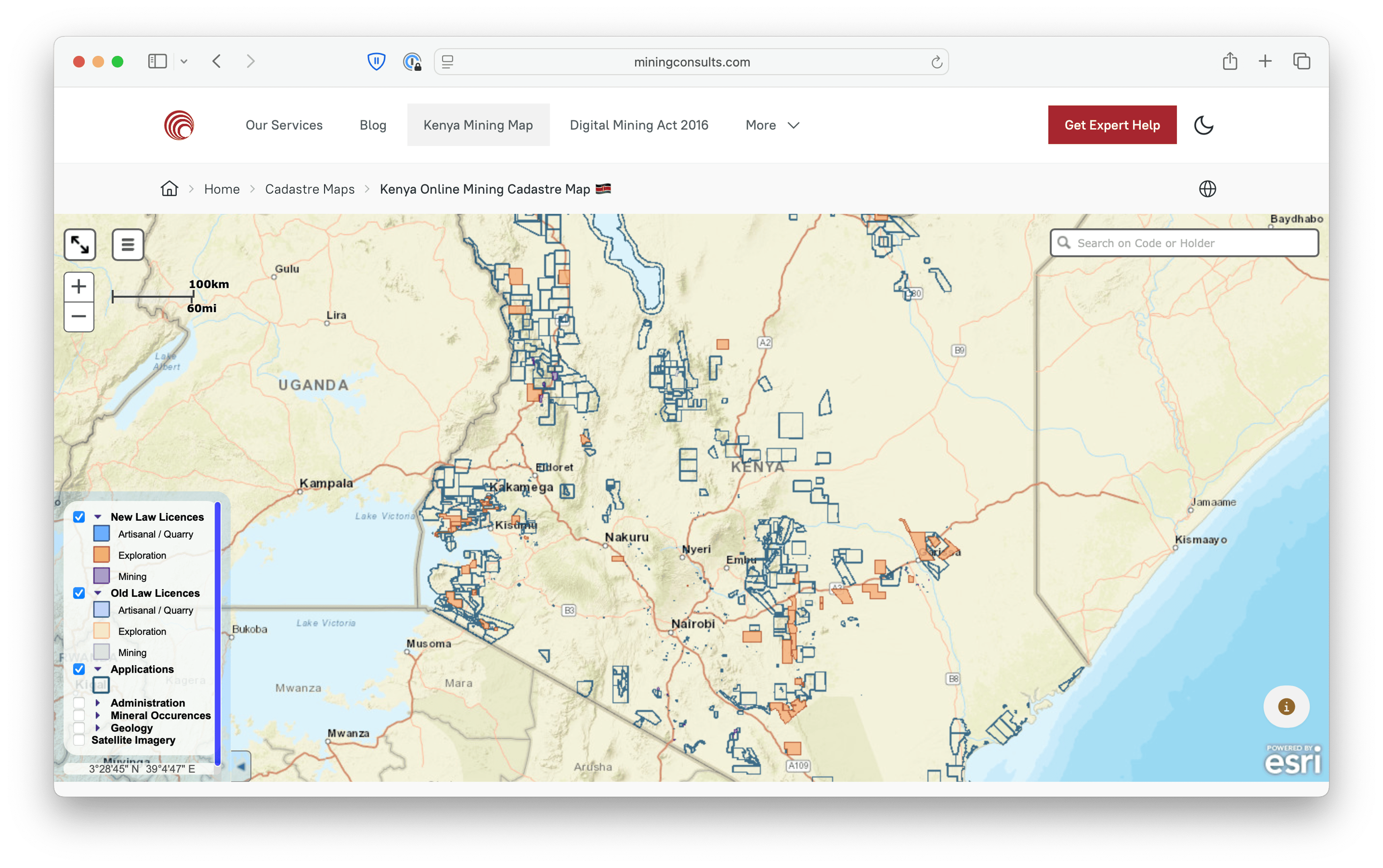Click New Law Mining purple swatch
This screenshot has width=1383, height=868.
click(102, 575)
